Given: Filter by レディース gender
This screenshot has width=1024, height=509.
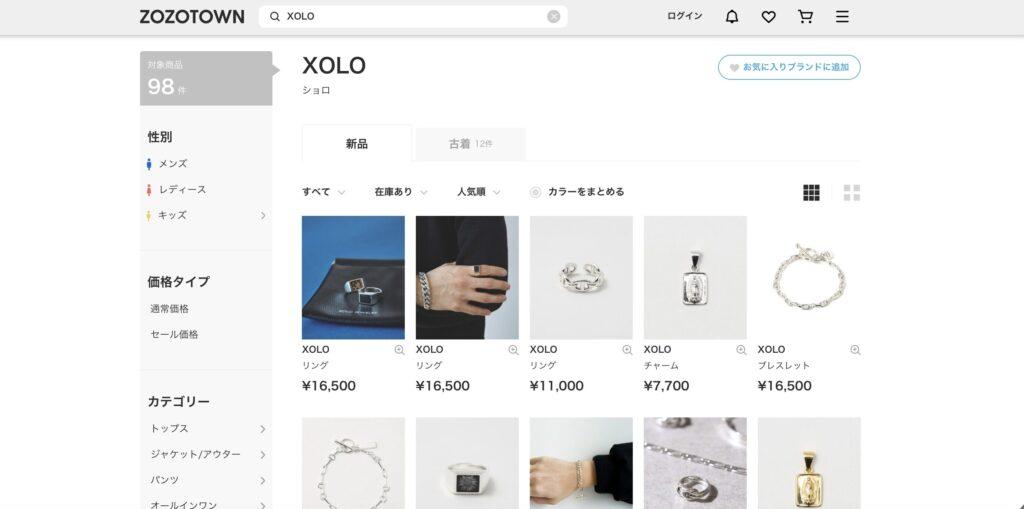Looking at the screenshot, I should 176,189.
